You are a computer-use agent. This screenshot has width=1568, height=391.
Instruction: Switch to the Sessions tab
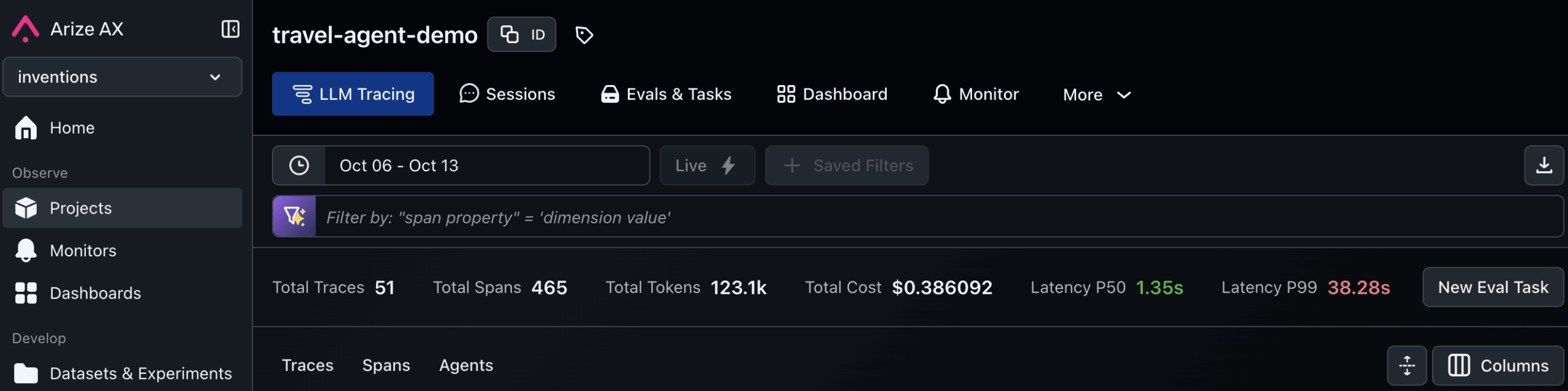[x=507, y=94]
